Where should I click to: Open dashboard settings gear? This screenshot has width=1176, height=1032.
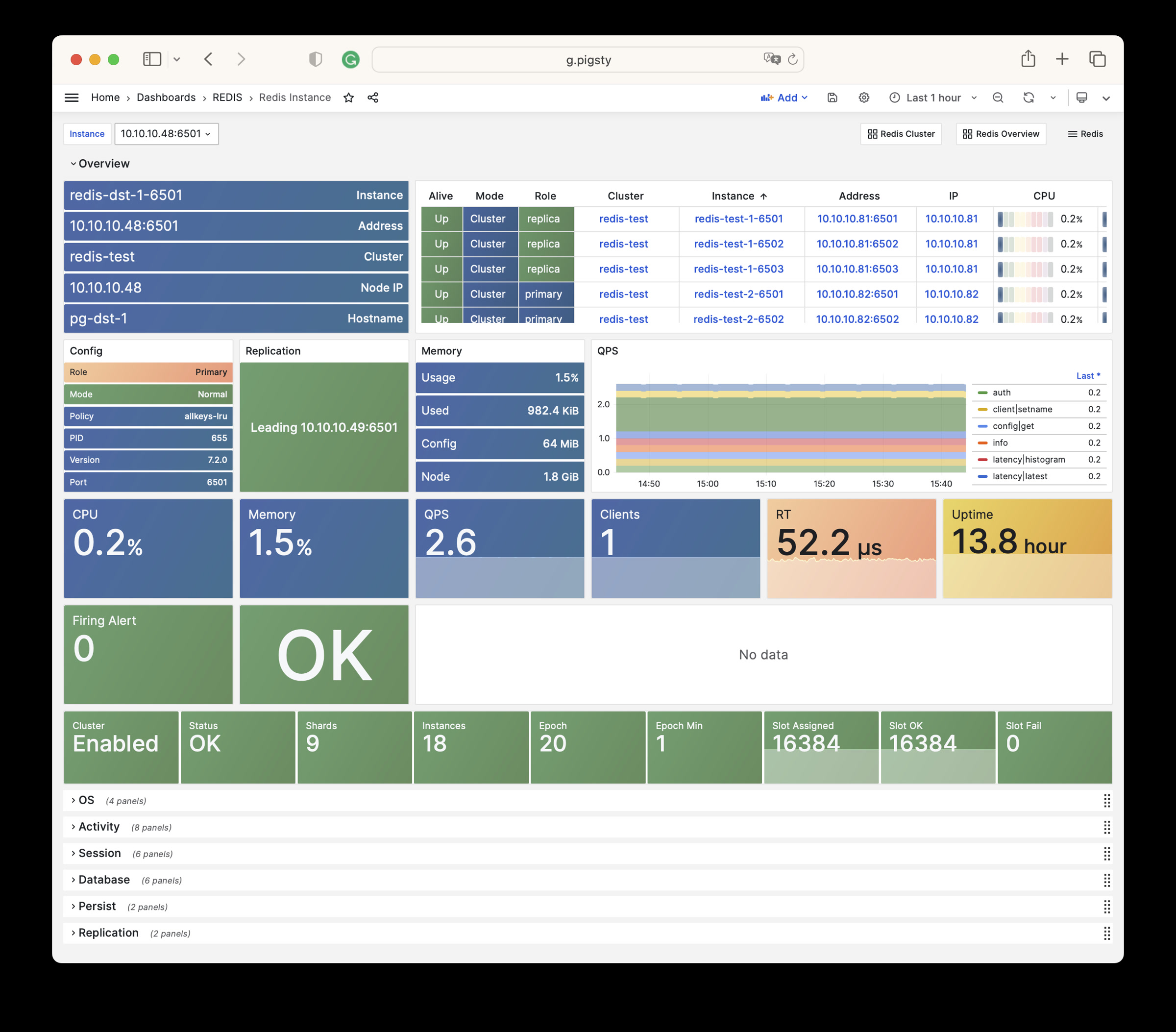click(863, 98)
